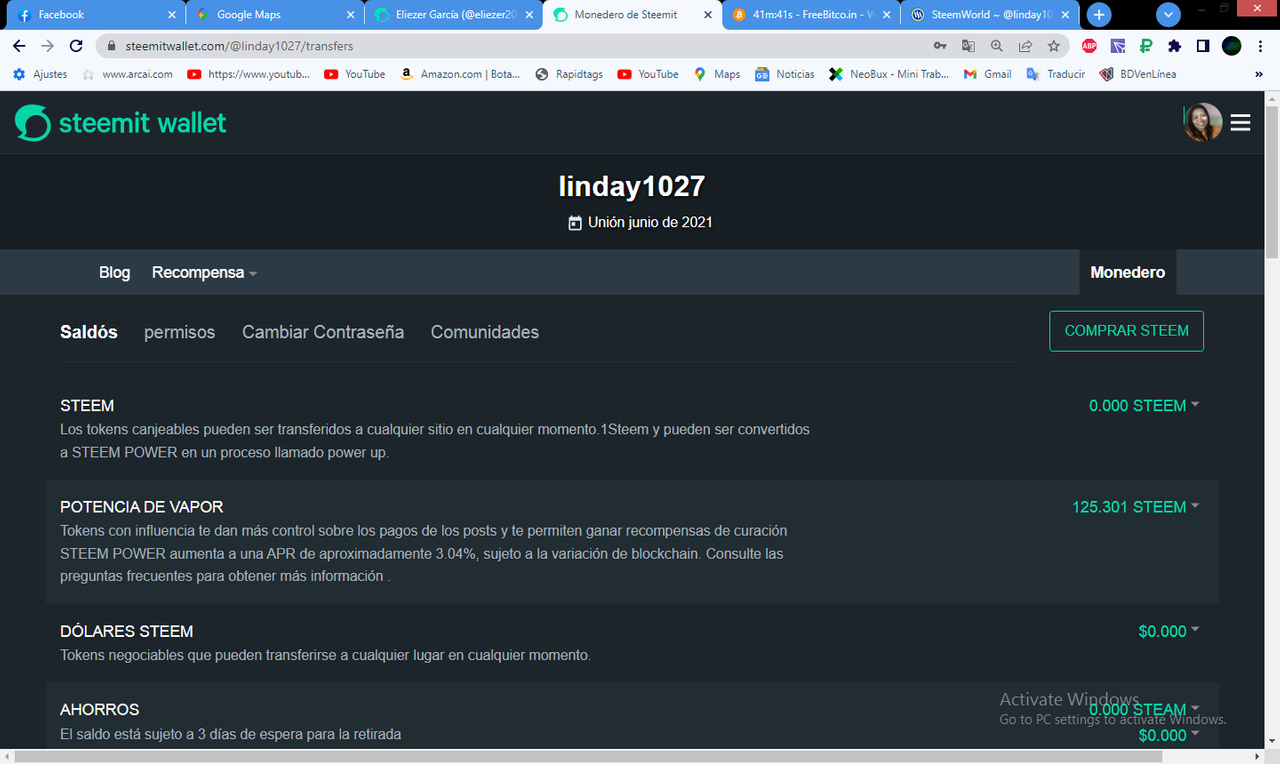Open the hamburger menu in wallet header
Screen dimensions: 1280x768
(x=1241, y=123)
